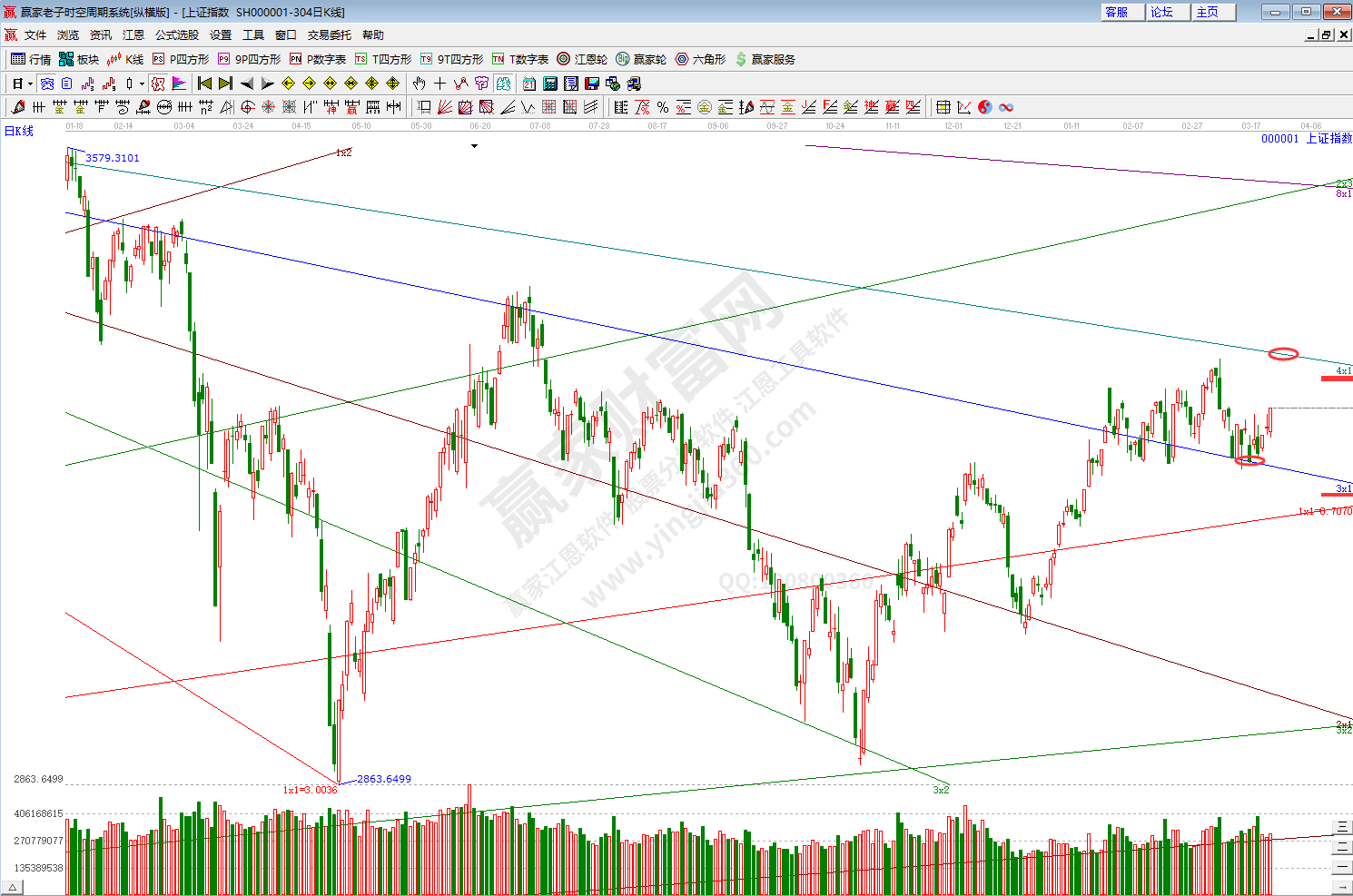Click the red 4x1 level marker
Screen dimensions: 1353x896
(1337, 378)
